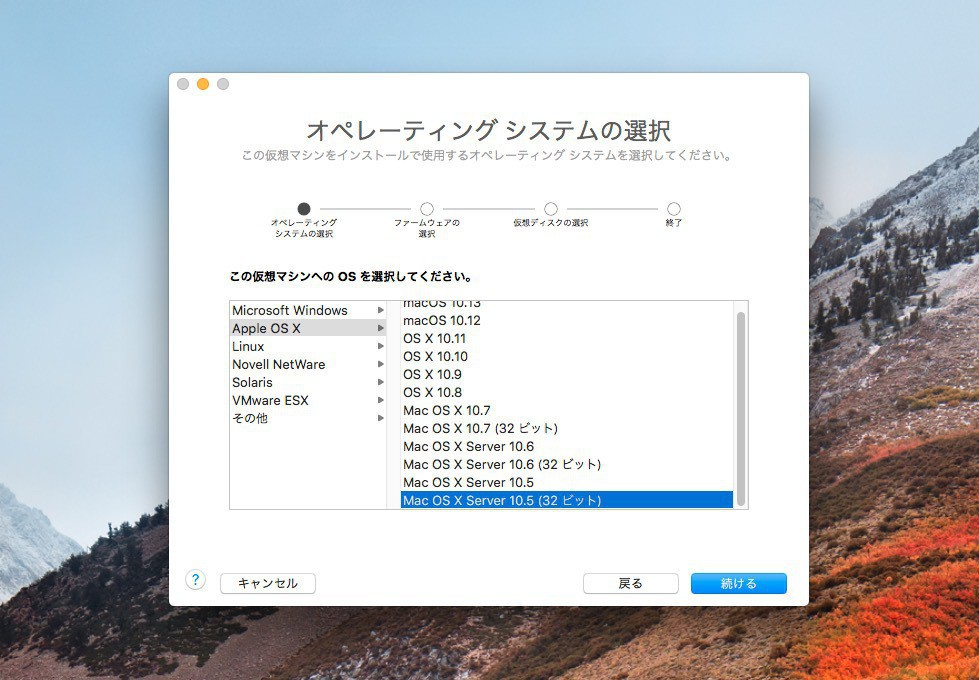The image size is (979, 680).
Task: Choose OS X 10.8 version
Action: tap(567, 393)
